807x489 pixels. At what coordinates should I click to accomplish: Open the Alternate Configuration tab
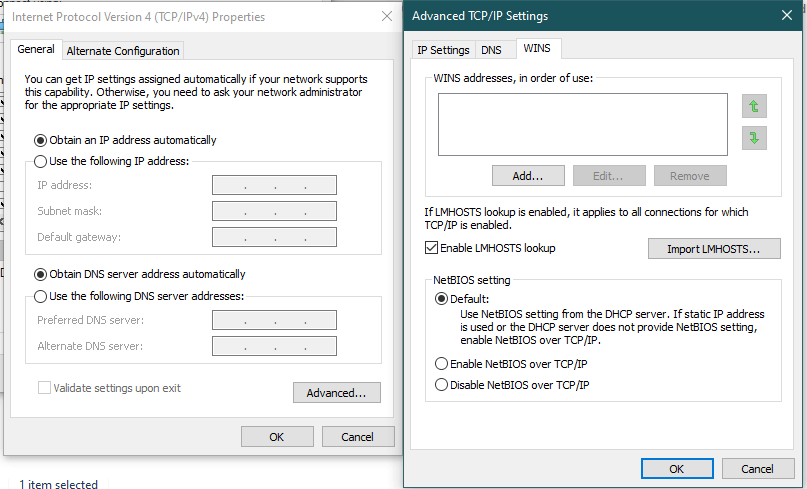point(123,51)
